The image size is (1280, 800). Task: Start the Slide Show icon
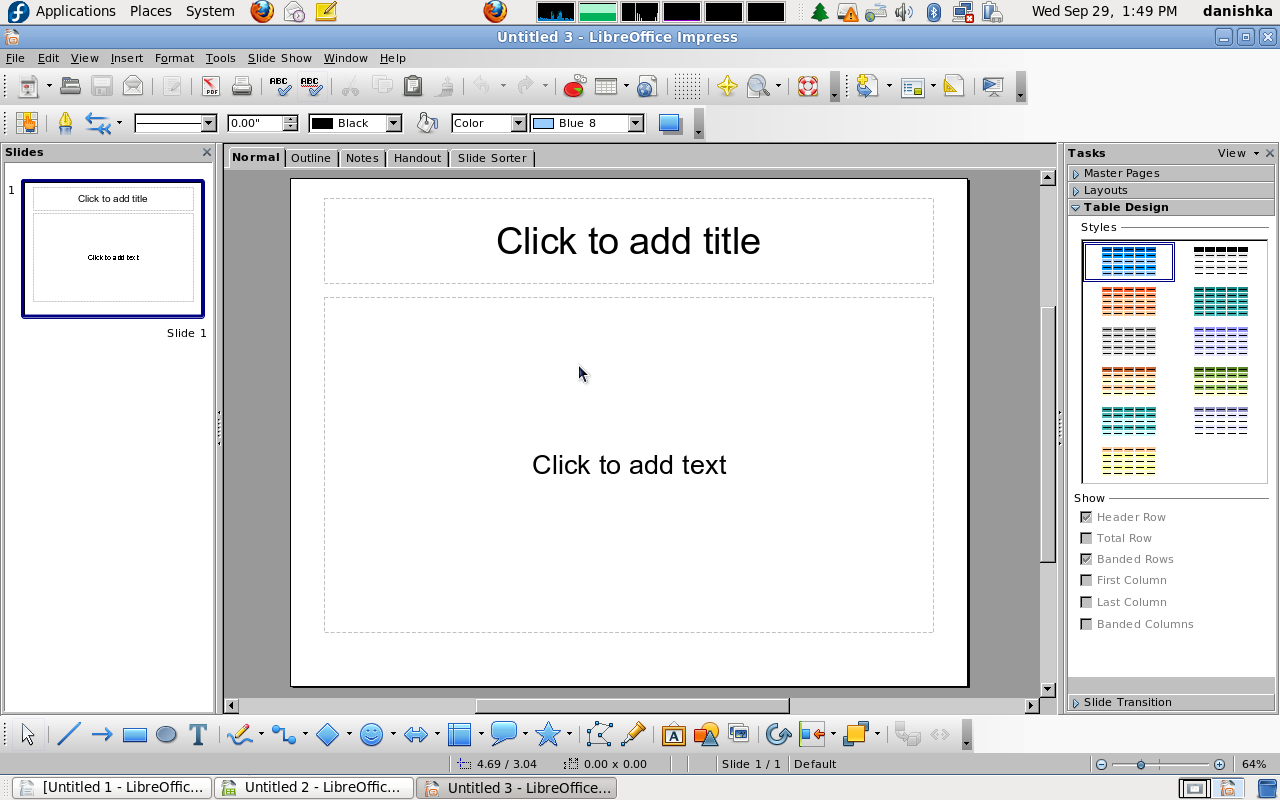click(993, 87)
